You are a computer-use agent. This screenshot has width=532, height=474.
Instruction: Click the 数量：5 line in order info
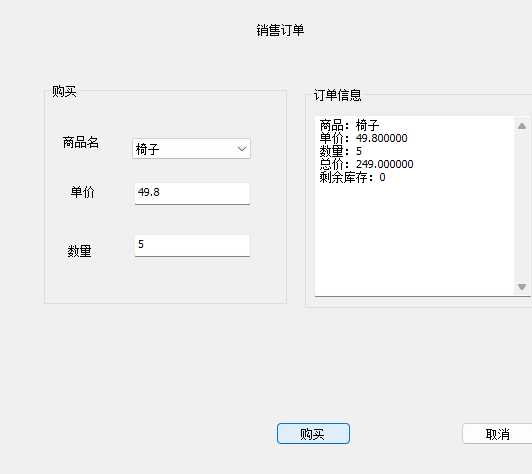(341, 151)
